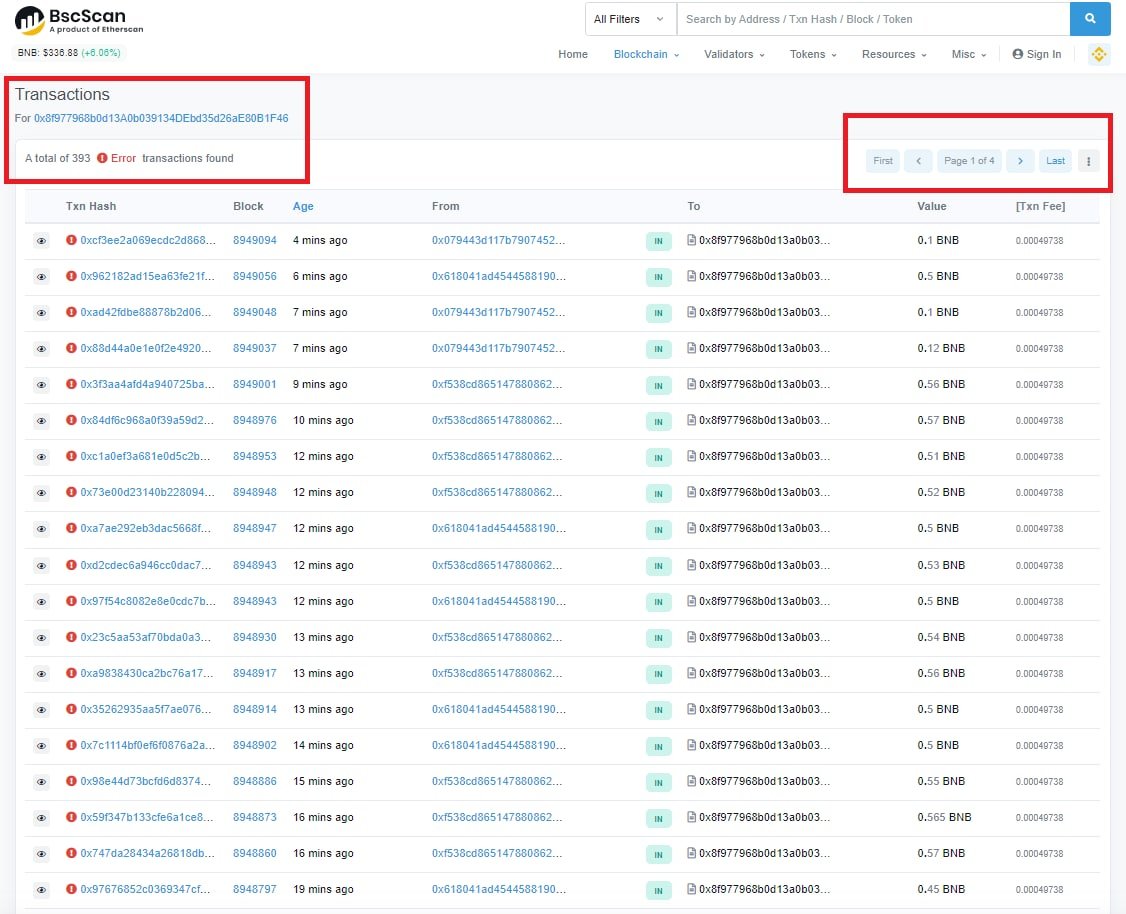Toggle preview eye for txn 0x88d44a0e1e0f2e4920
1126x914 pixels.
click(x=42, y=348)
